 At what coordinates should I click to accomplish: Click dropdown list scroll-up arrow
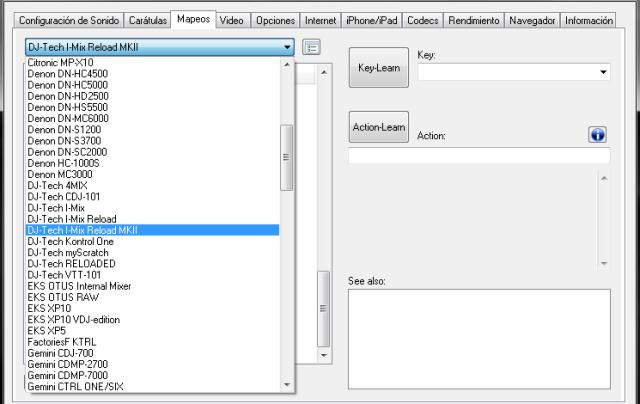287,64
